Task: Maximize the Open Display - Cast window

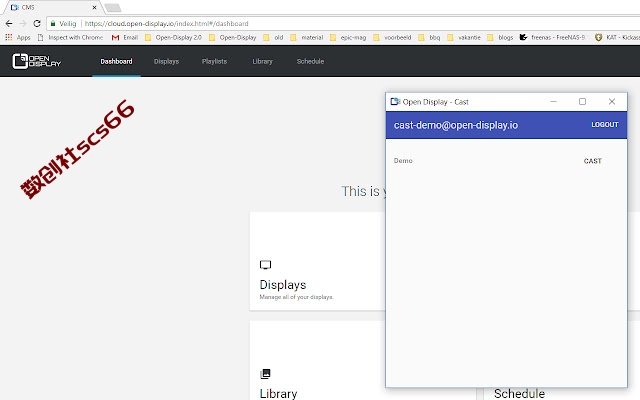Action: tap(582, 102)
